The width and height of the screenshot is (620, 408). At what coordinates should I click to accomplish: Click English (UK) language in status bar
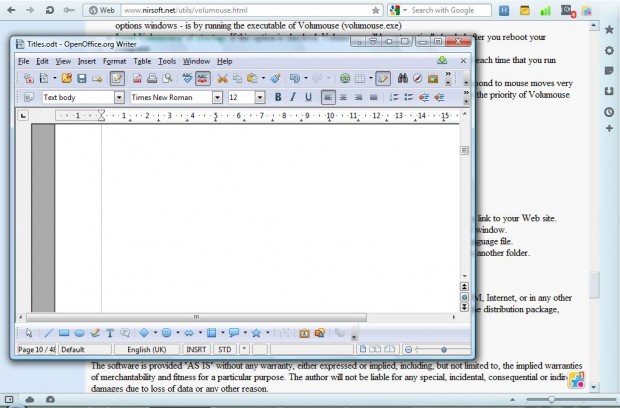point(147,349)
